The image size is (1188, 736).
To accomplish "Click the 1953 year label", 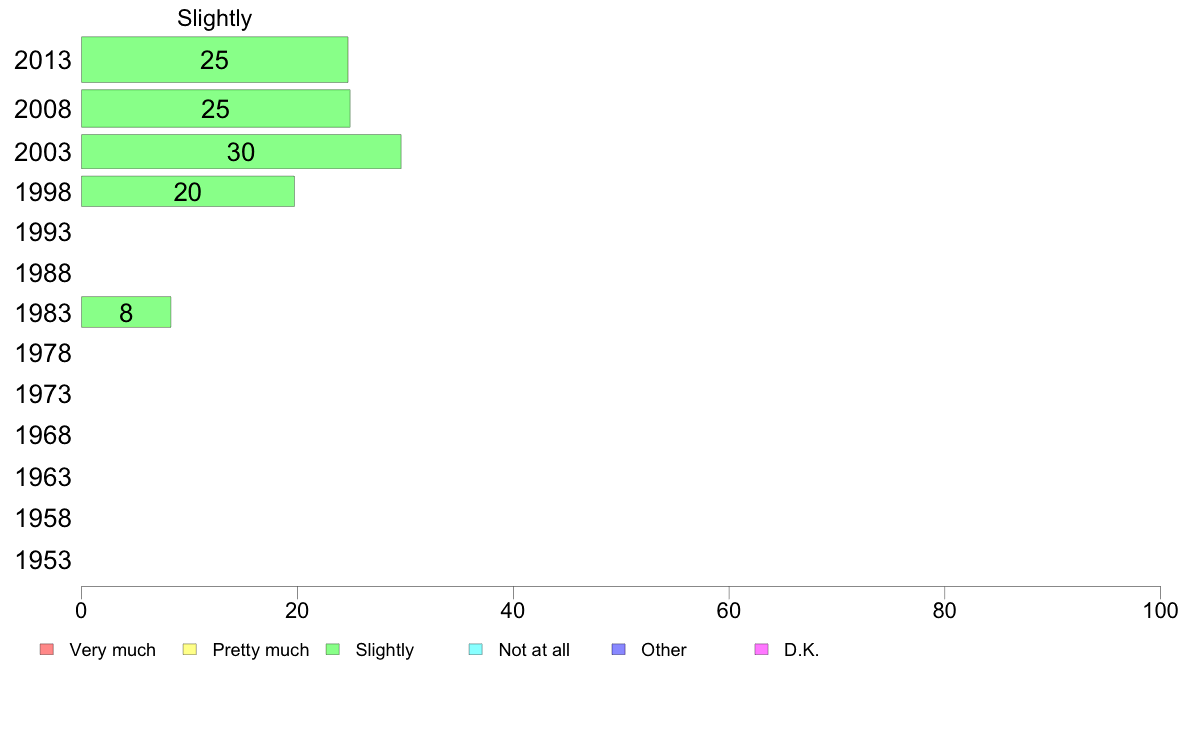I will (43, 560).
